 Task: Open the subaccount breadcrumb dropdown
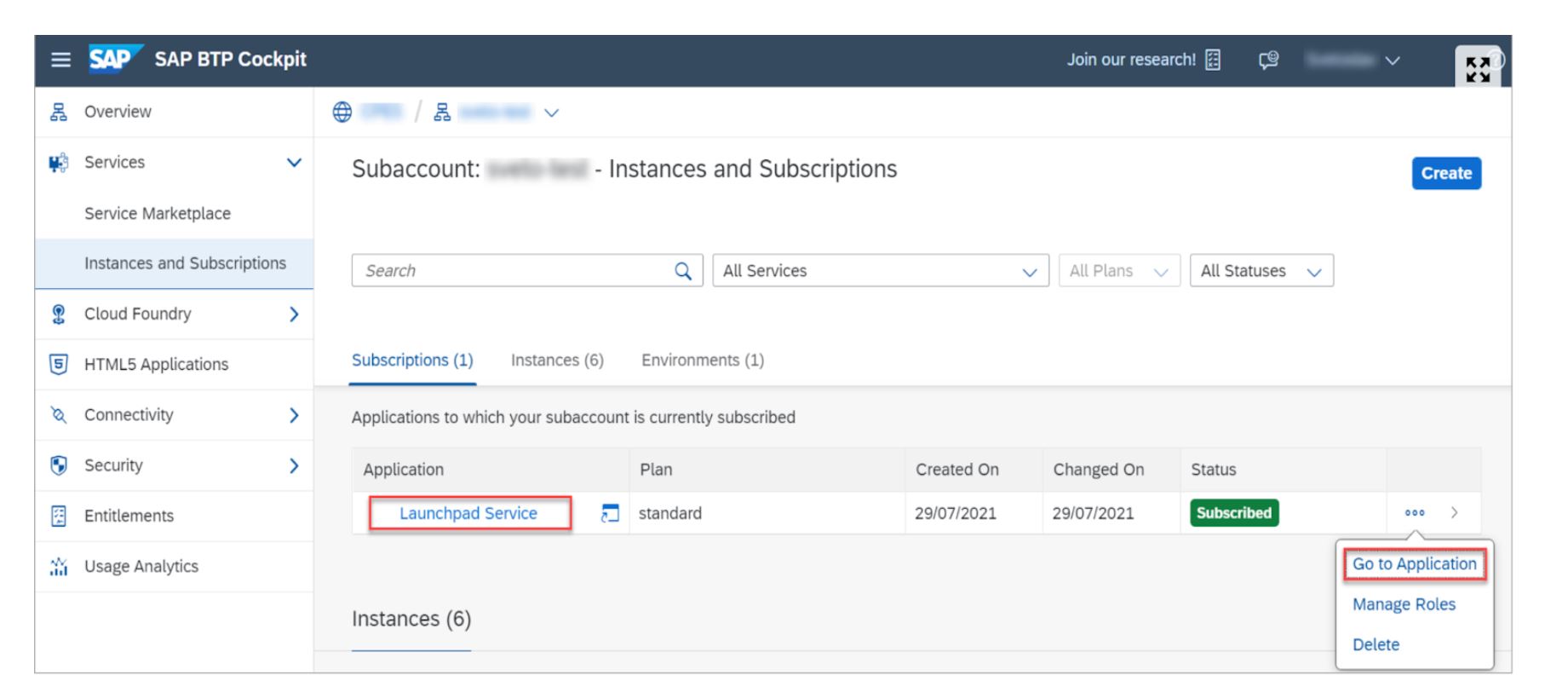point(551,112)
